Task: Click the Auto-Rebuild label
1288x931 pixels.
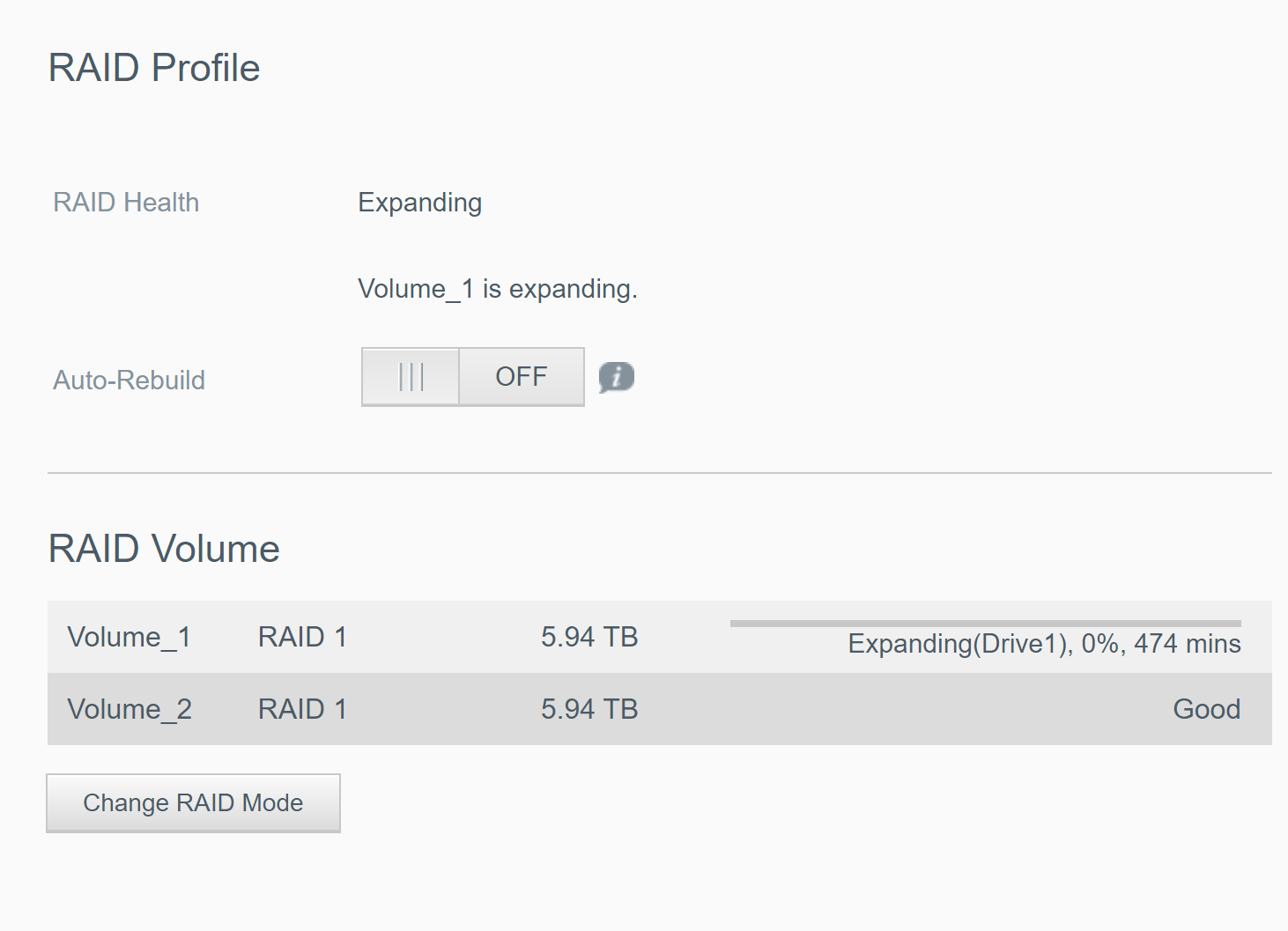Action: [129, 381]
